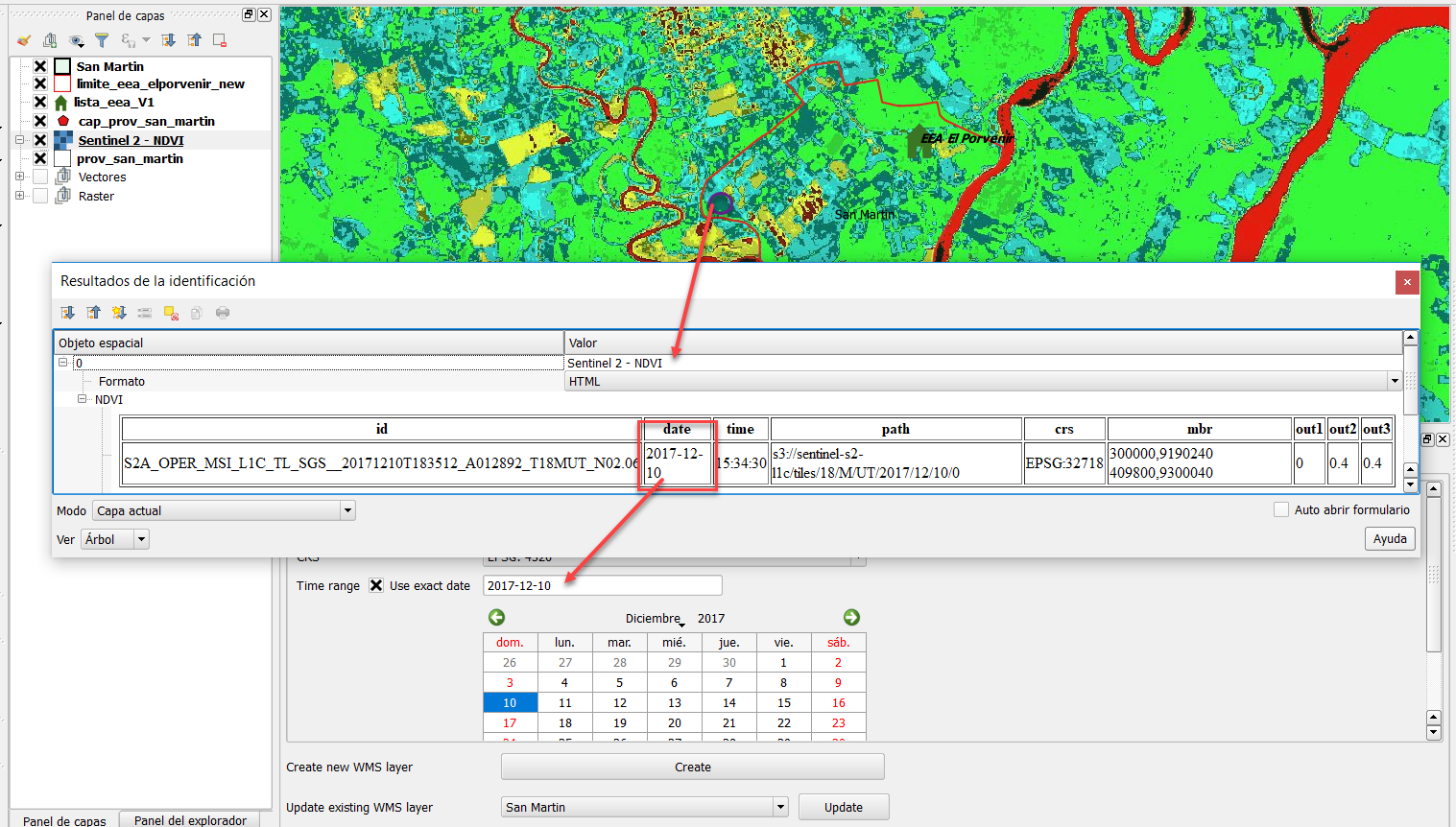Filter the legend using the funnel icon
Screen dimensions: 1456x827
click(102, 40)
